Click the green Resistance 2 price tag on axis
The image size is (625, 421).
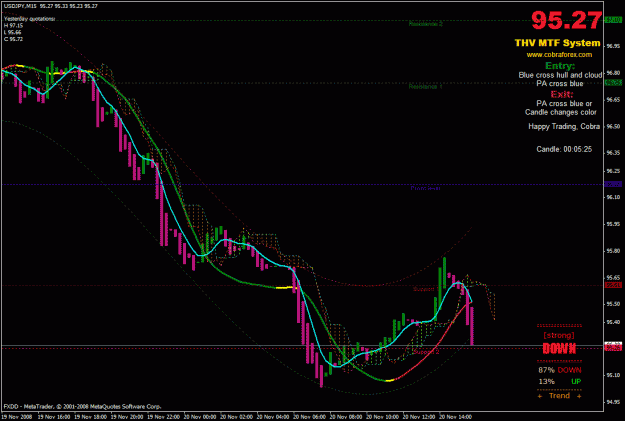(613, 20)
